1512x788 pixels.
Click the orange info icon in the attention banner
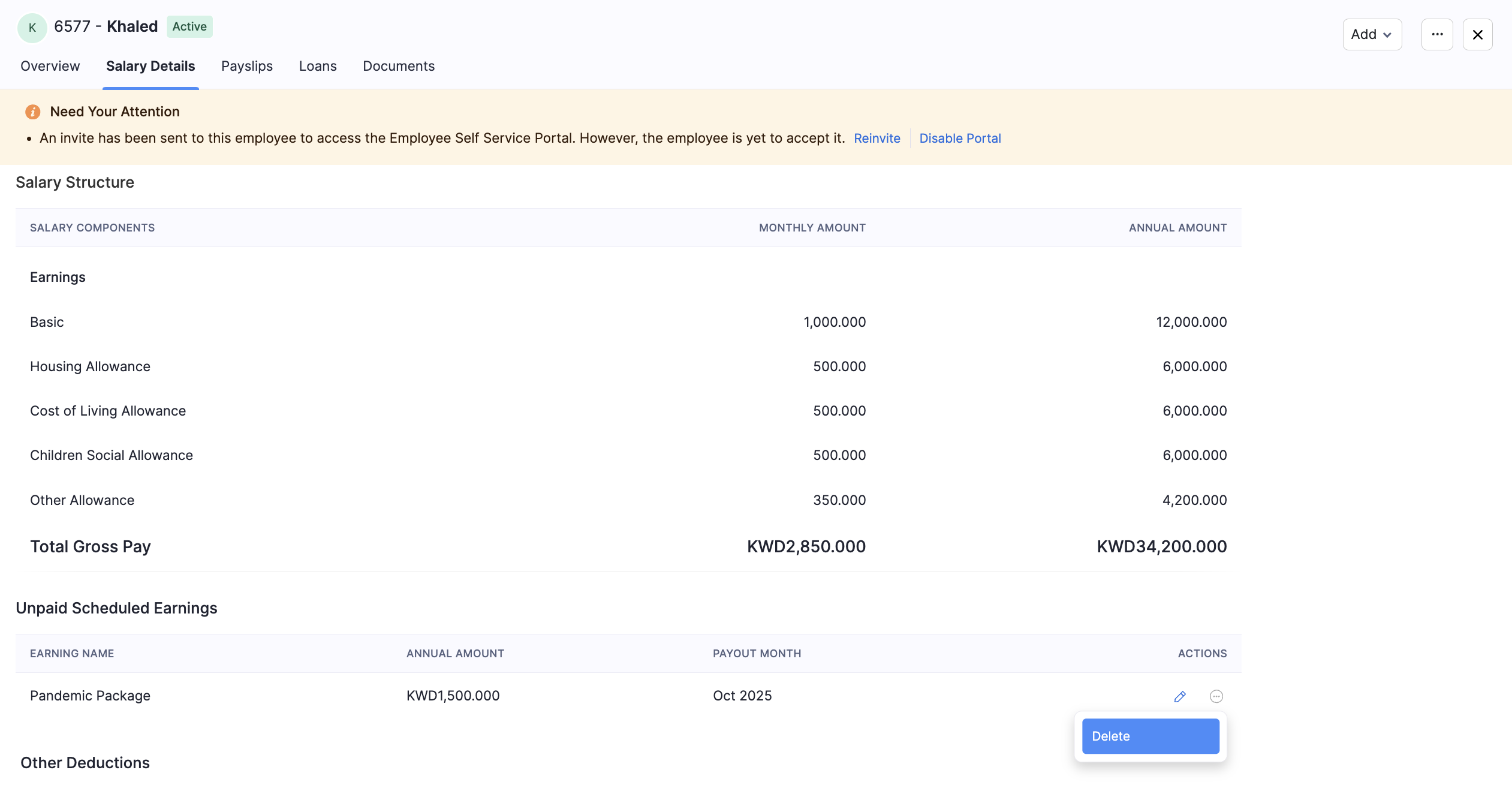click(x=32, y=112)
